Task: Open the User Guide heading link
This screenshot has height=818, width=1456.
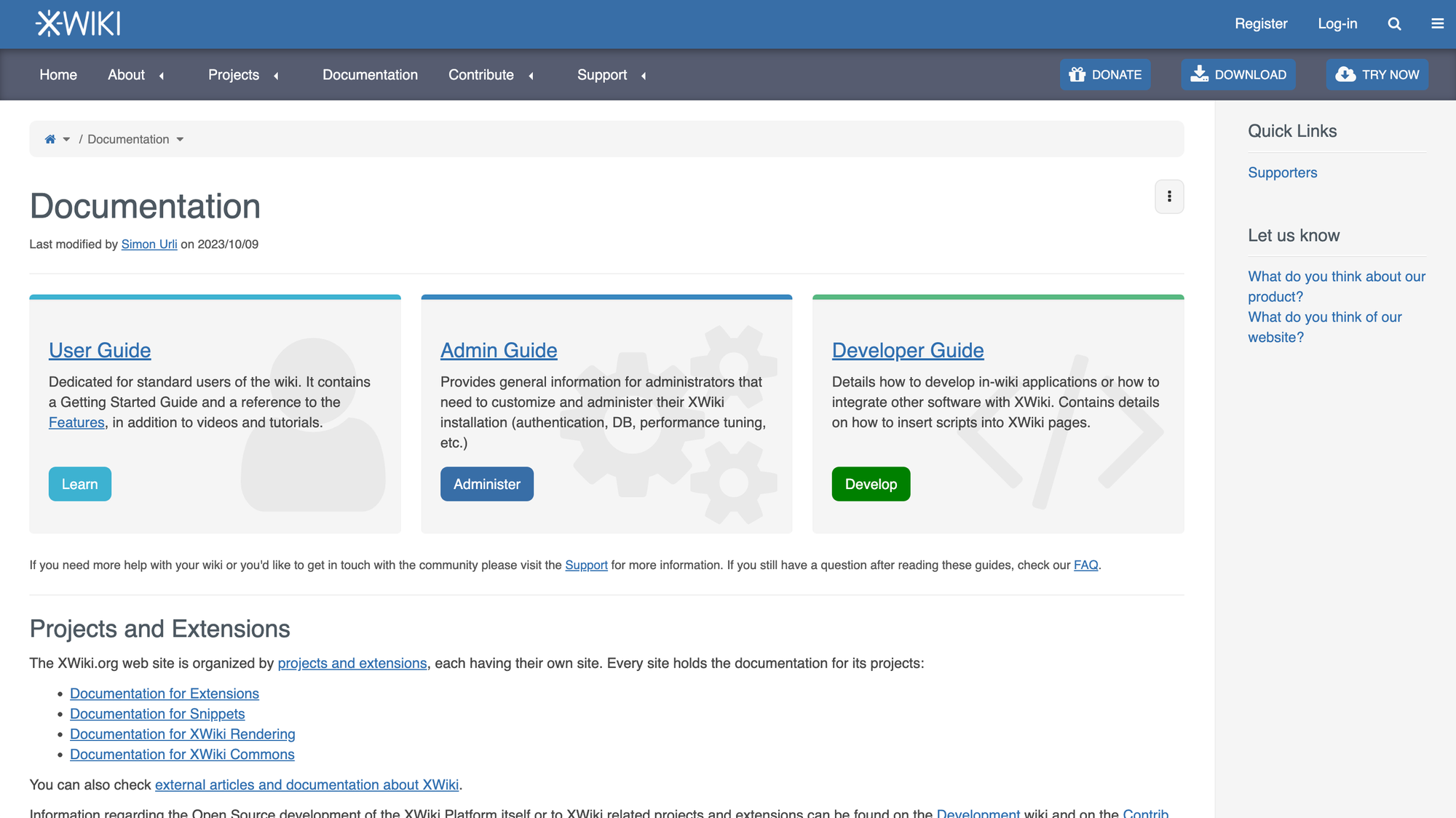Action: tap(100, 350)
